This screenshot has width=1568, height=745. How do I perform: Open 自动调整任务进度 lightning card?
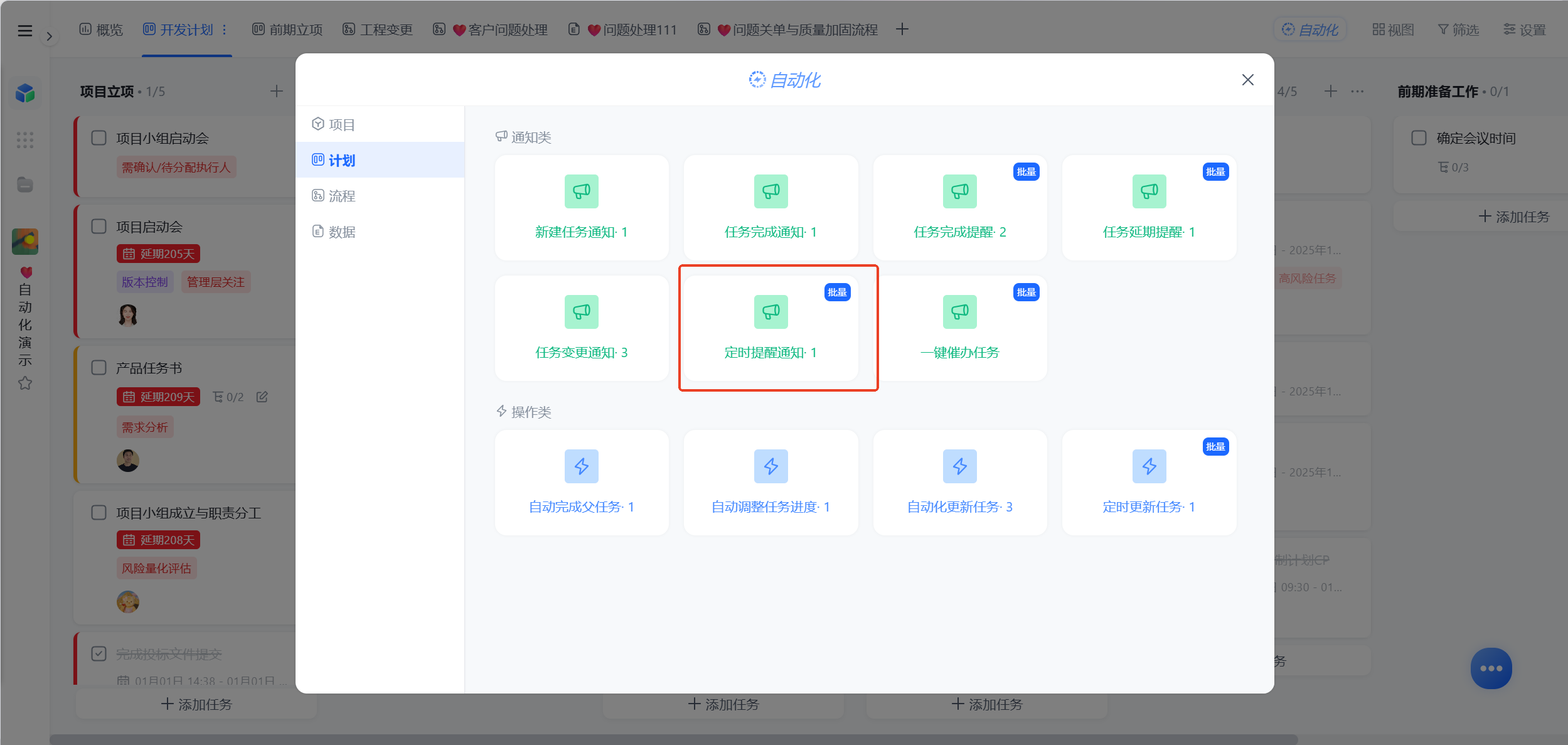pos(771,483)
